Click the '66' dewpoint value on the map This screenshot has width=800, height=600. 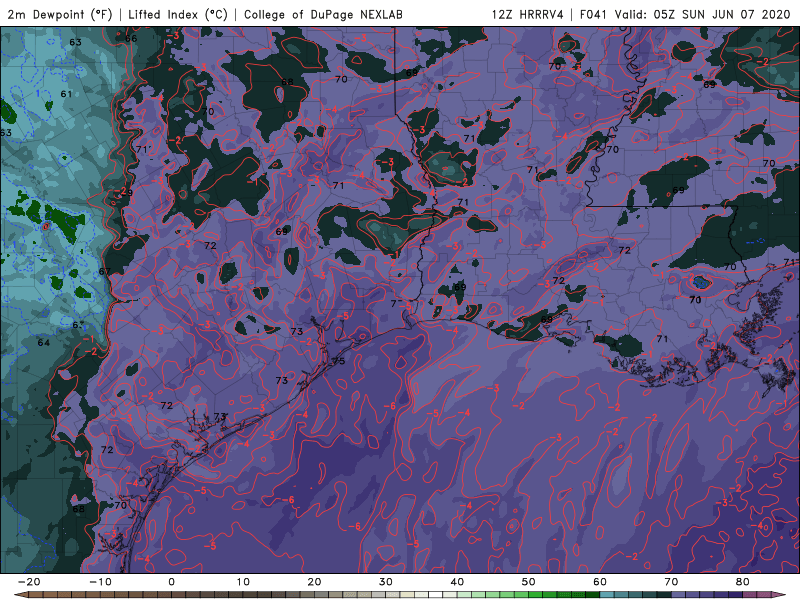(x=131, y=38)
